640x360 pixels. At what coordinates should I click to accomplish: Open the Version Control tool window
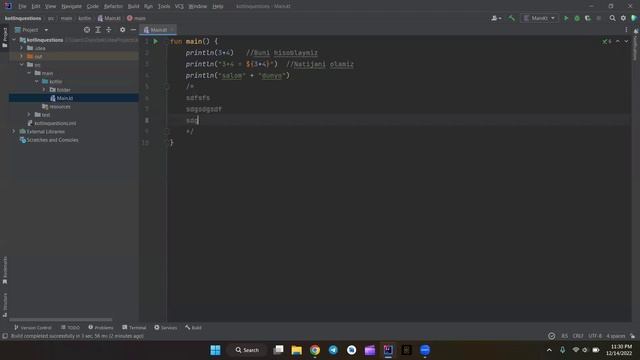tap(33, 327)
